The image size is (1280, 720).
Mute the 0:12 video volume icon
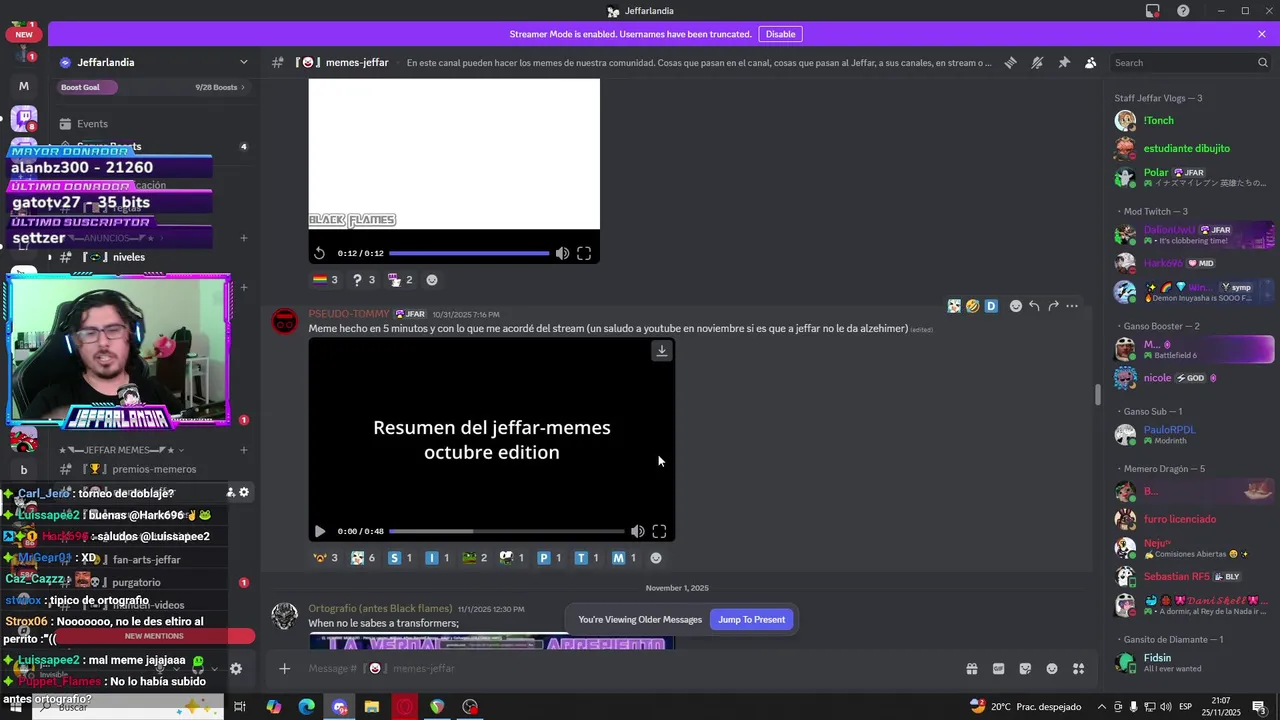click(562, 253)
